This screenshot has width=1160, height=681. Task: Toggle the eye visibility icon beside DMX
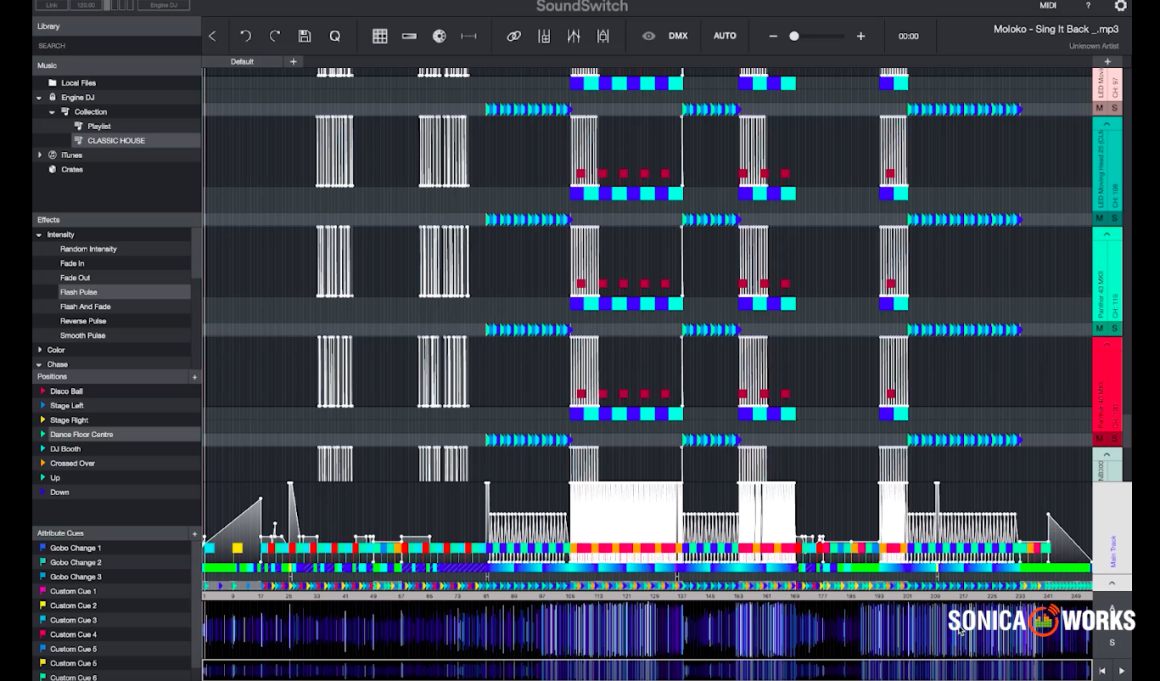[x=649, y=36]
